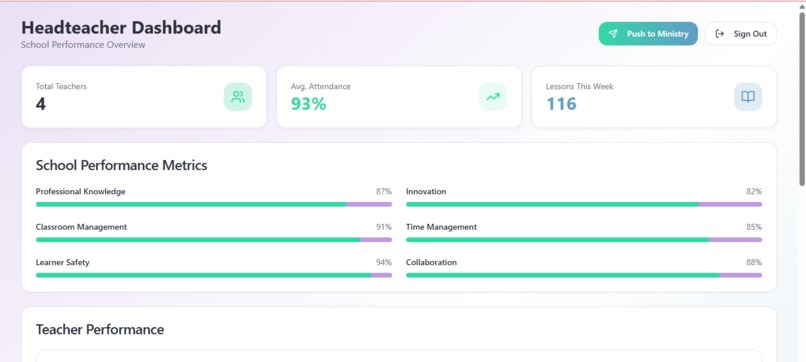Click the 88% Collaboration value

point(754,262)
